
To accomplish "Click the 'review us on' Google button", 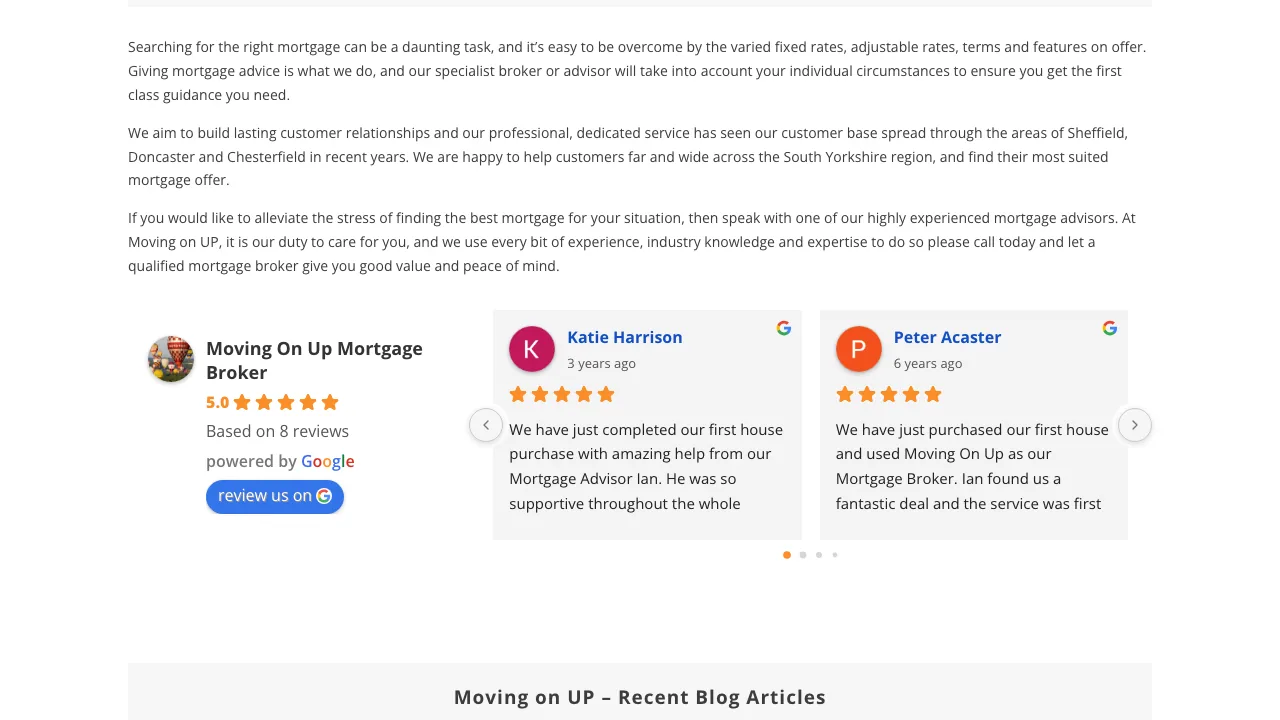I will [275, 496].
